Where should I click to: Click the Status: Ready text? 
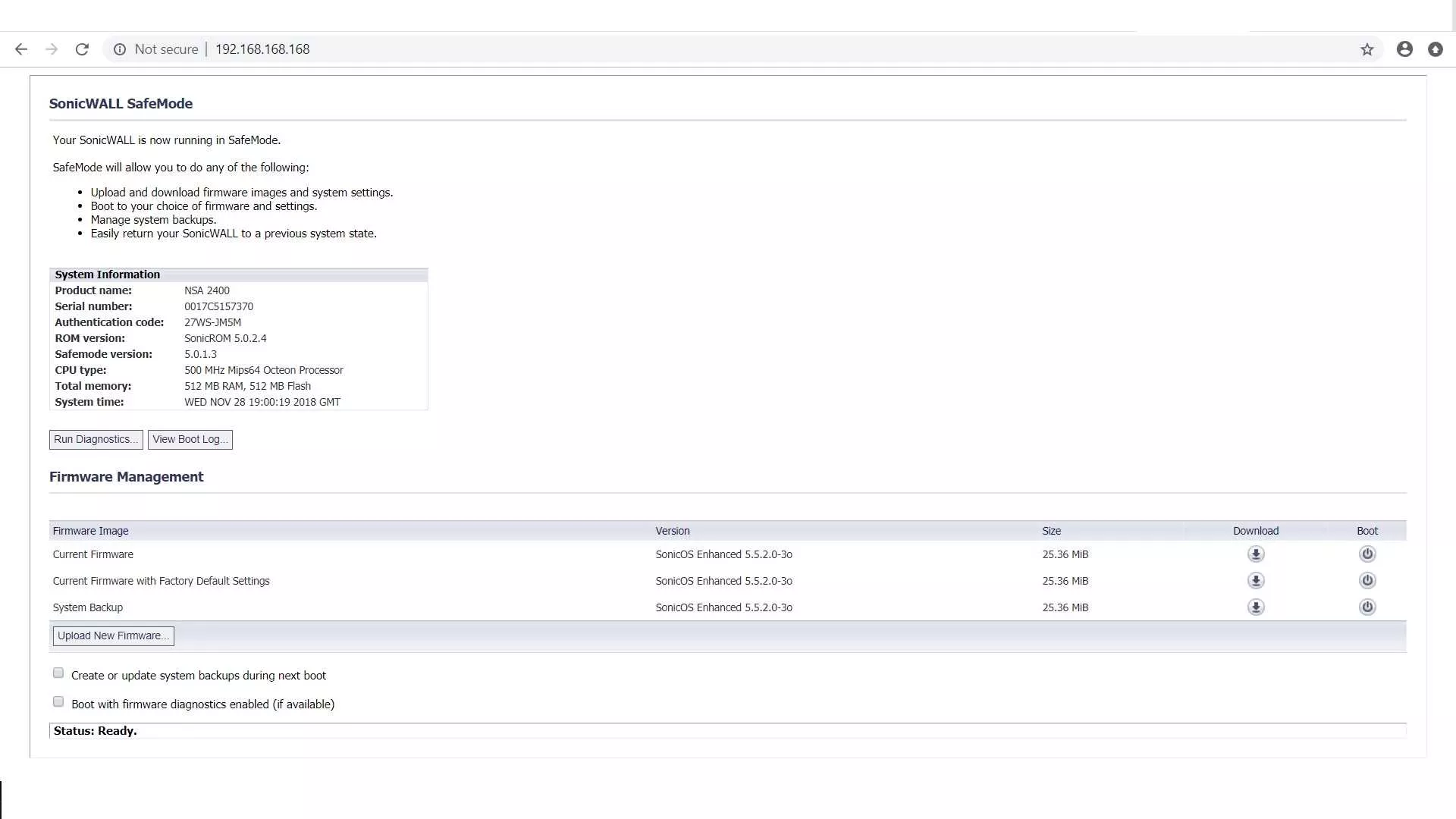[x=96, y=731]
